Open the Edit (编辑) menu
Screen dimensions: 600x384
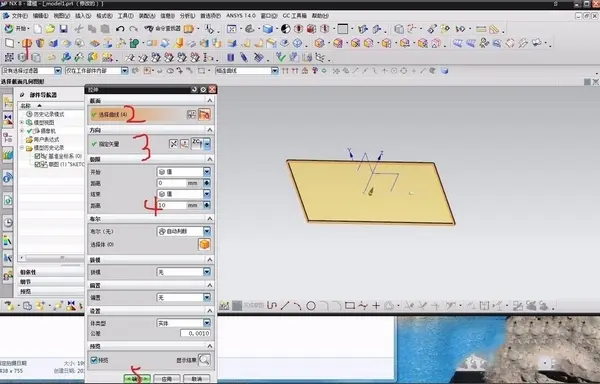40,16
